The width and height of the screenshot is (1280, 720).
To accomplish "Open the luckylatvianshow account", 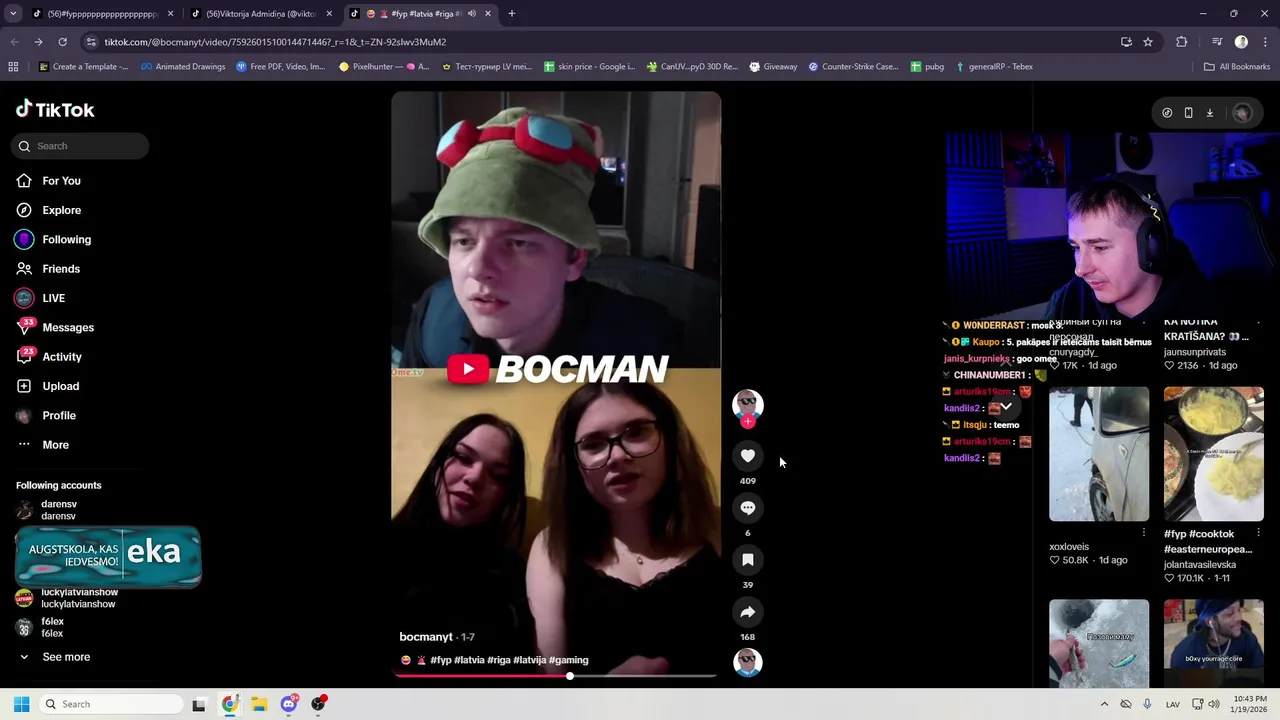I will [x=68, y=598].
